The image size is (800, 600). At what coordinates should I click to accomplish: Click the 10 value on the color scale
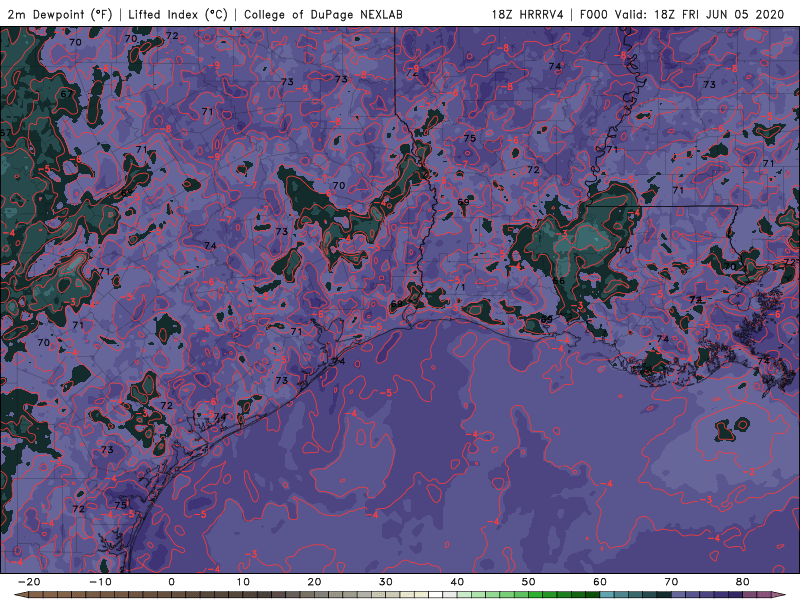[x=243, y=582]
